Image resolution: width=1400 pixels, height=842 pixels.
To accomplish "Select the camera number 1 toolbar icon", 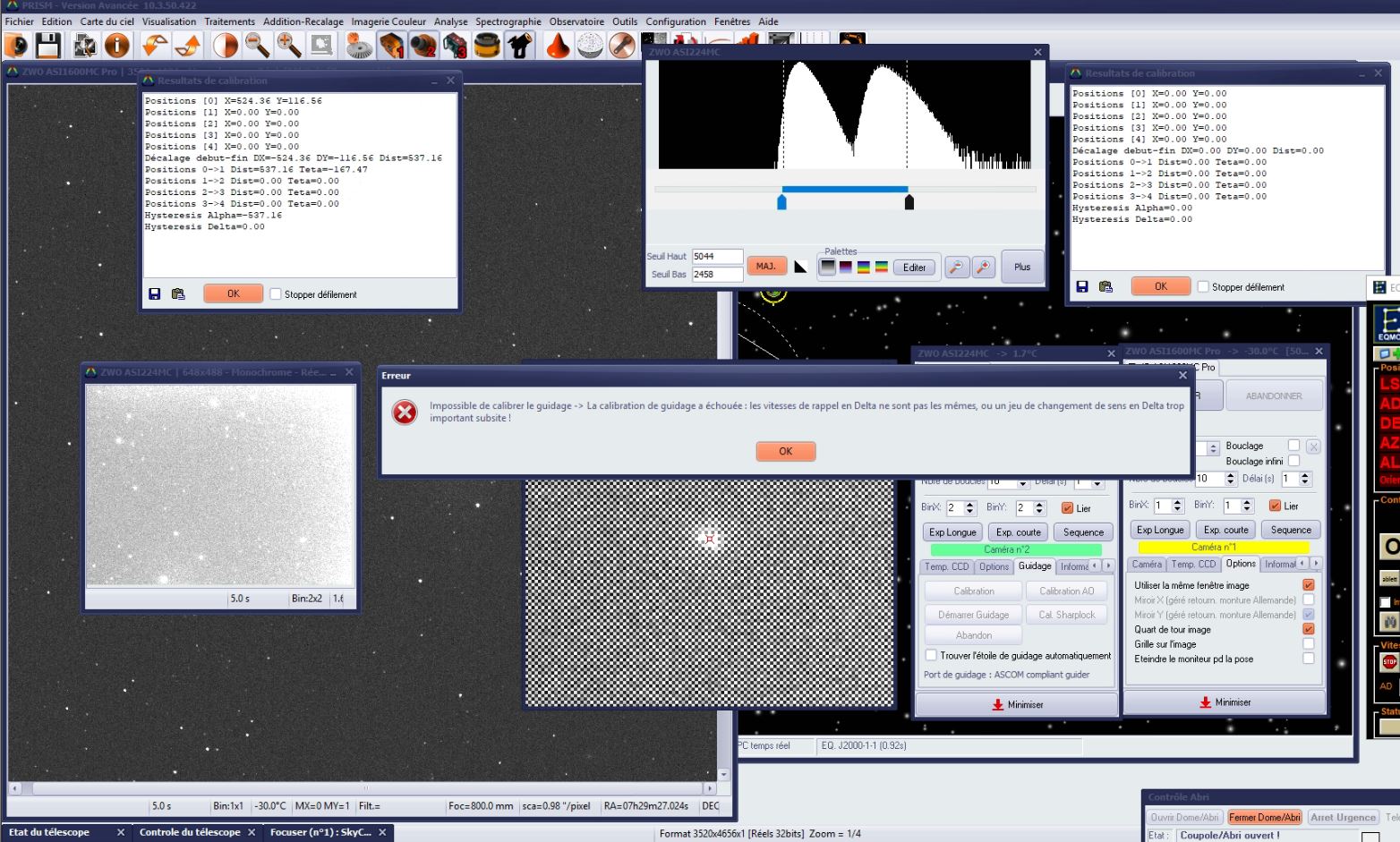I will (x=390, y=45).
